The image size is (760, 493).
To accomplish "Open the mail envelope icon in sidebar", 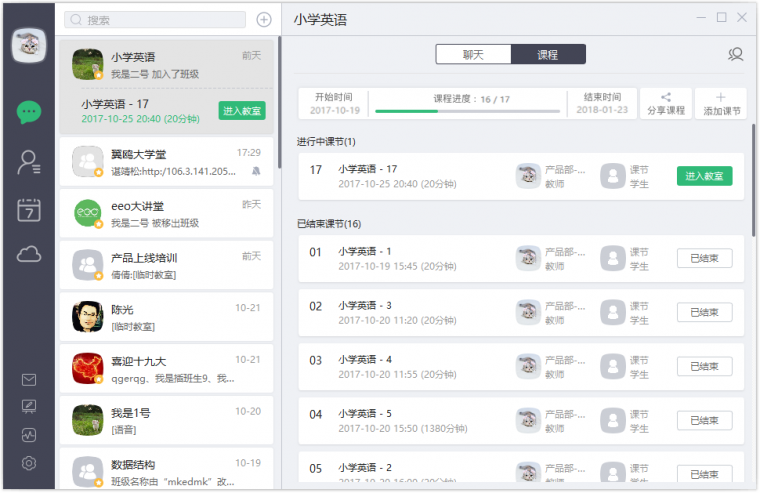I will [x=29, y=379].
